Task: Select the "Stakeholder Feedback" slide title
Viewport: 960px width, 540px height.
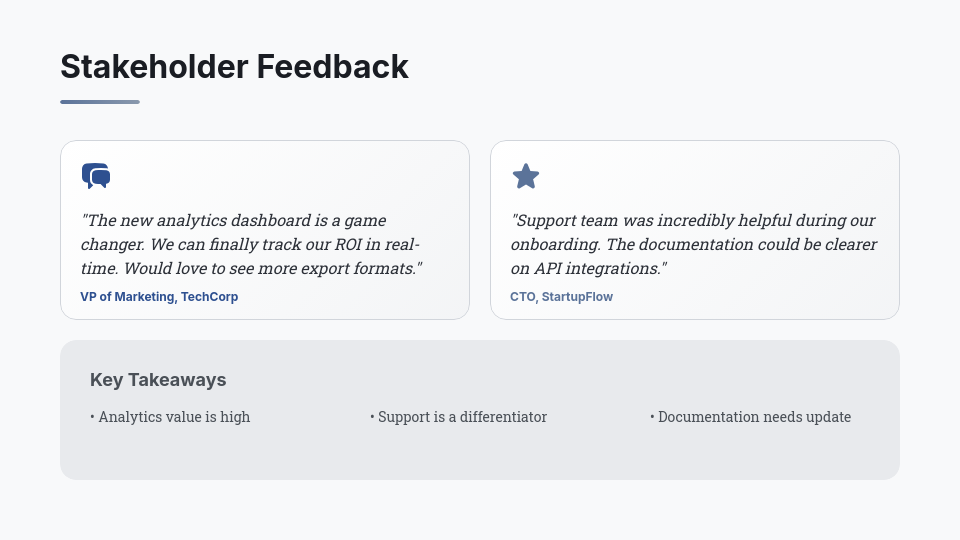Action: [234, 67]
